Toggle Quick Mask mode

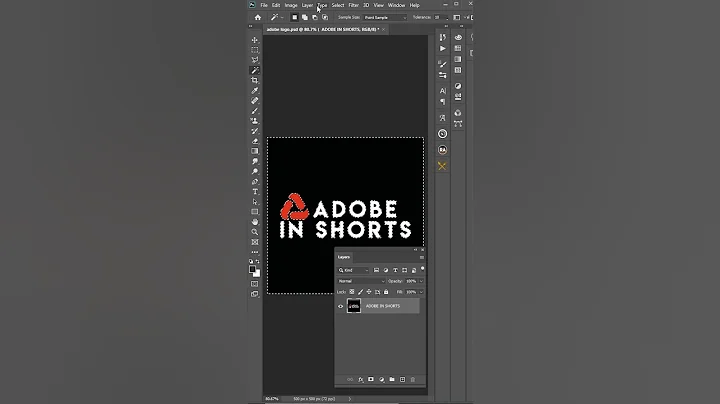coord(255,284)
